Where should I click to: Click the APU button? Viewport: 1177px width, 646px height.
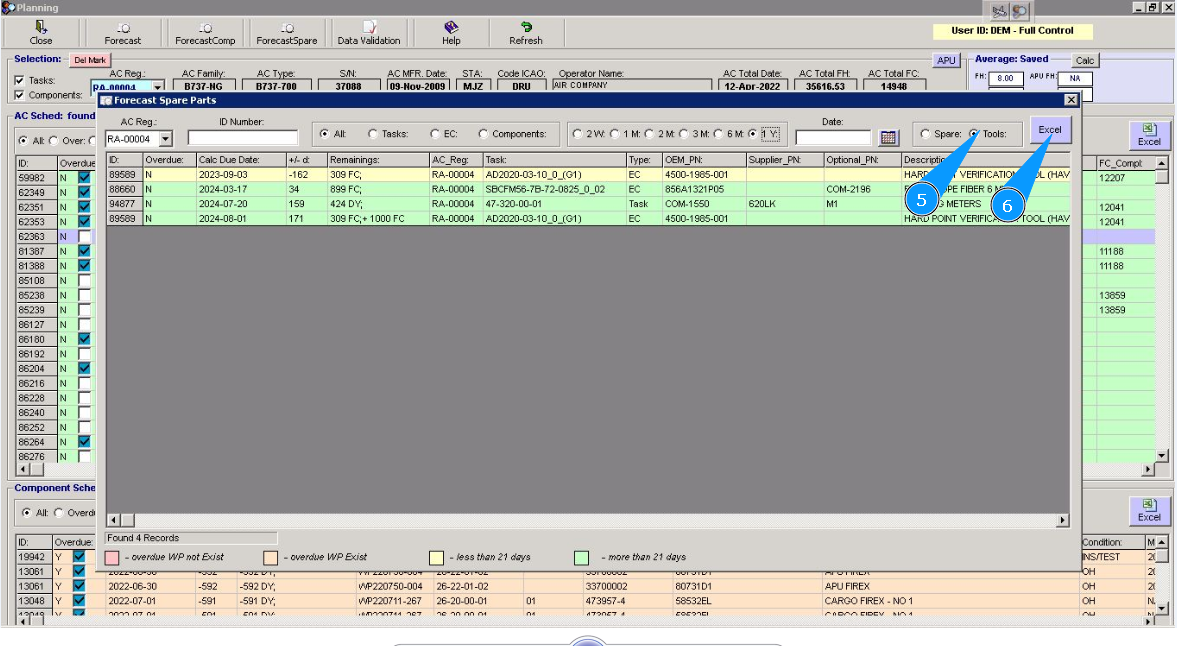[946, 61]
